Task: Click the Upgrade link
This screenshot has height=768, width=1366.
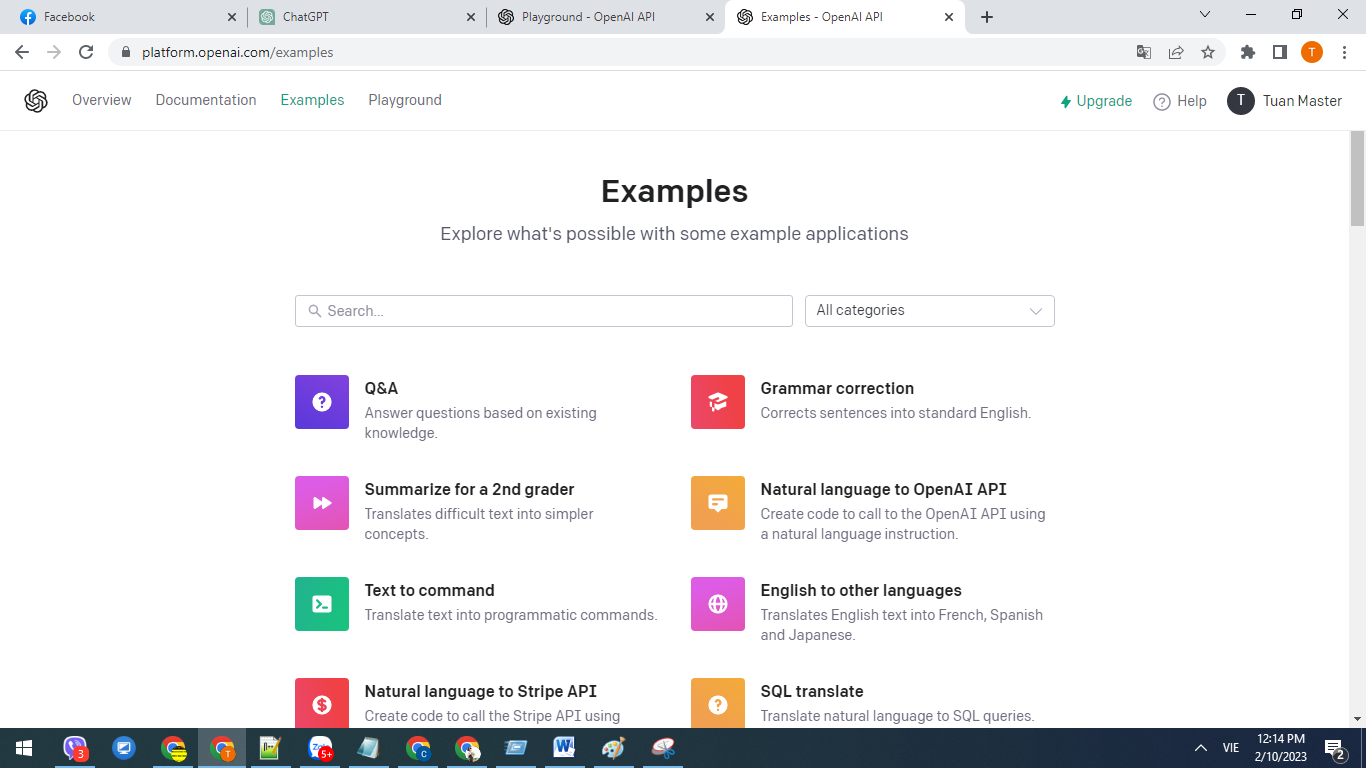Action: click(1096, 101)
